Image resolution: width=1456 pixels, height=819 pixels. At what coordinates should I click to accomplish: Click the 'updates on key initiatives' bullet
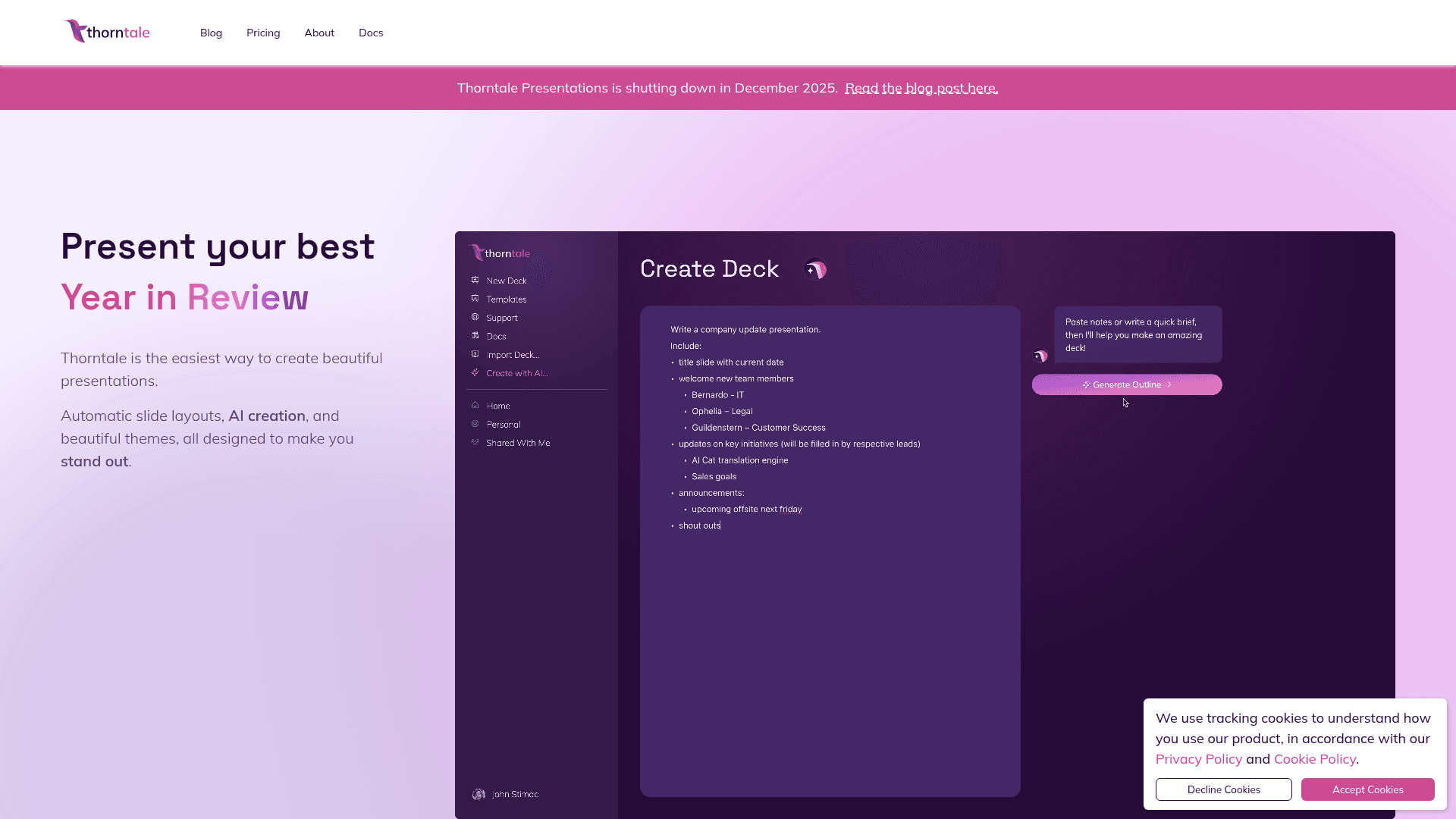click(x=799, y=444)
